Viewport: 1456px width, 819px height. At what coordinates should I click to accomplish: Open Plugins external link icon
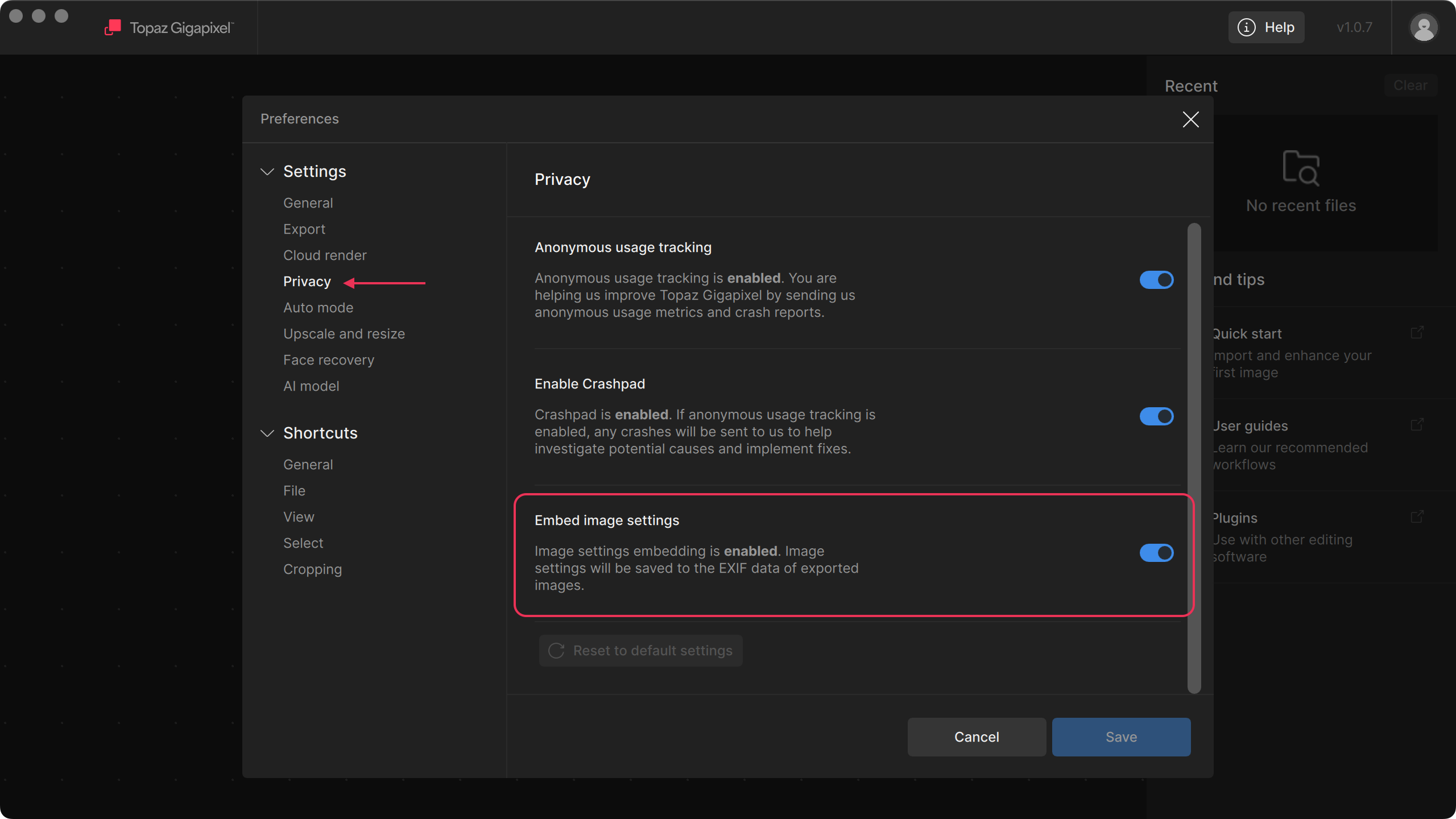coord(1417,517)
